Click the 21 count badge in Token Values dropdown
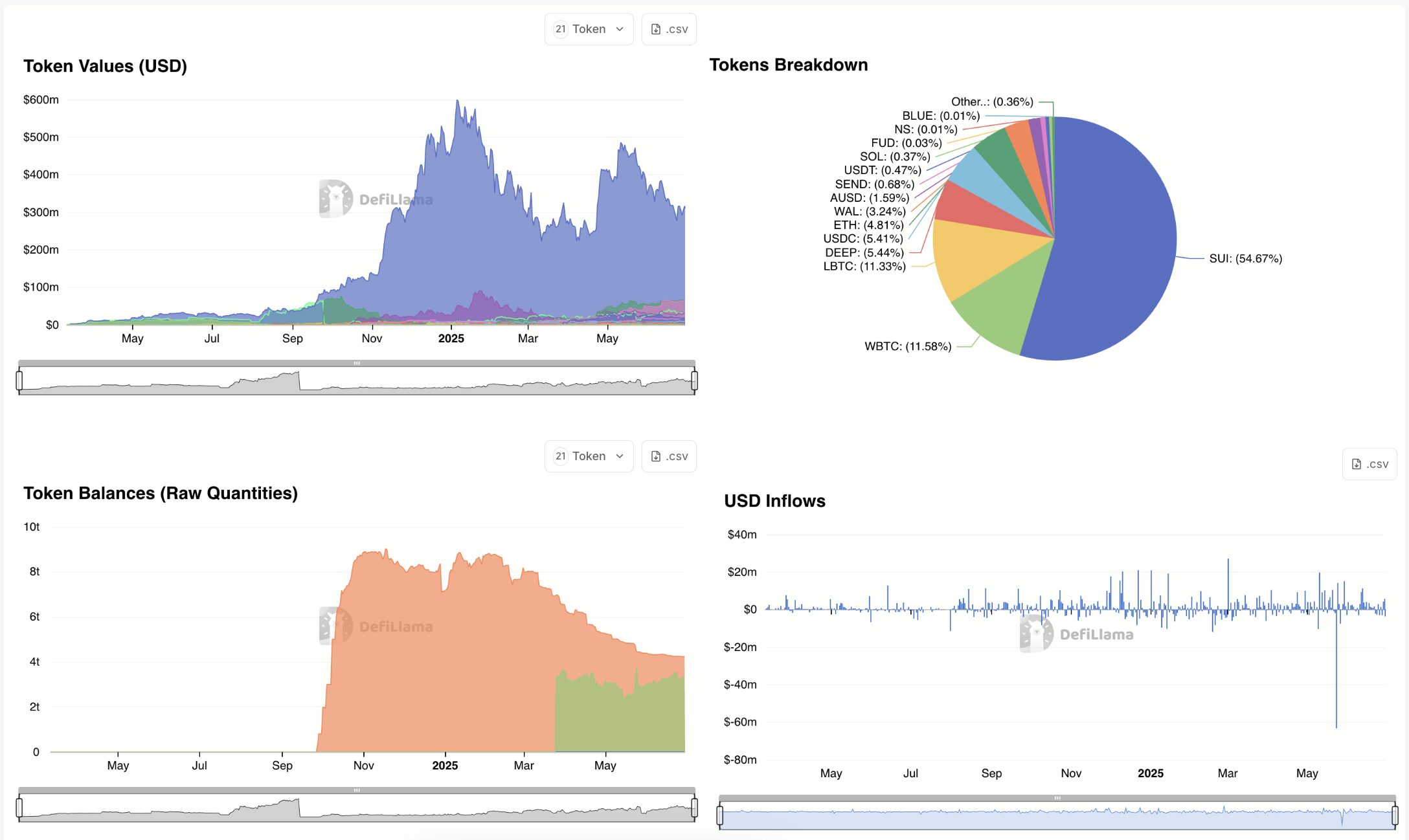Screen dimensions: 1409x840 [560, 29]
